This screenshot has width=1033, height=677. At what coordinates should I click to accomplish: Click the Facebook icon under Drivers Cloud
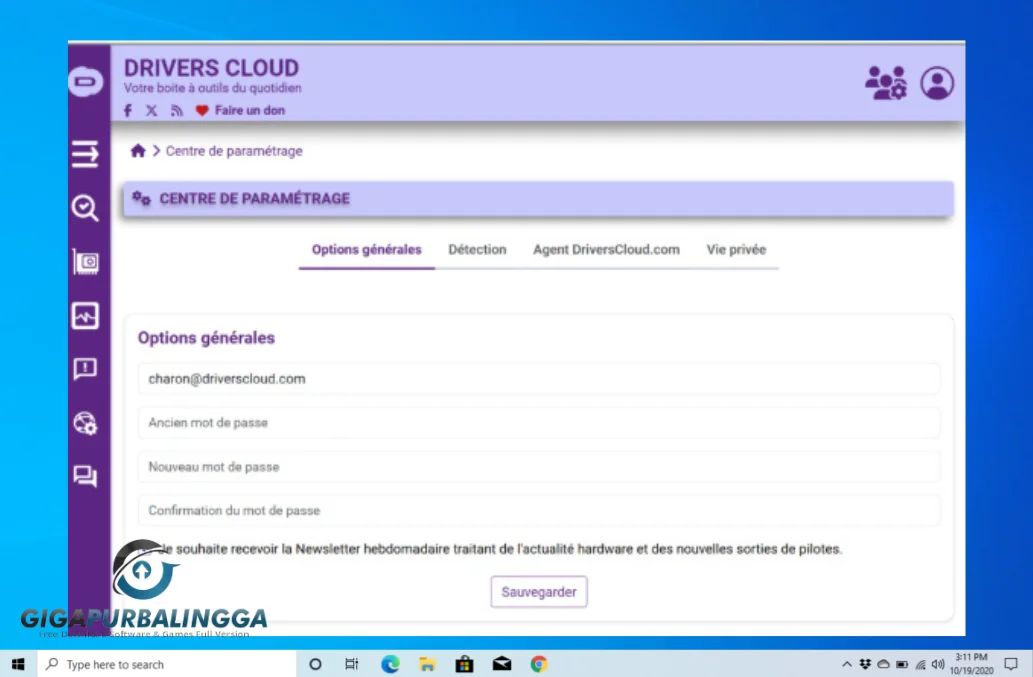(127, 110)
